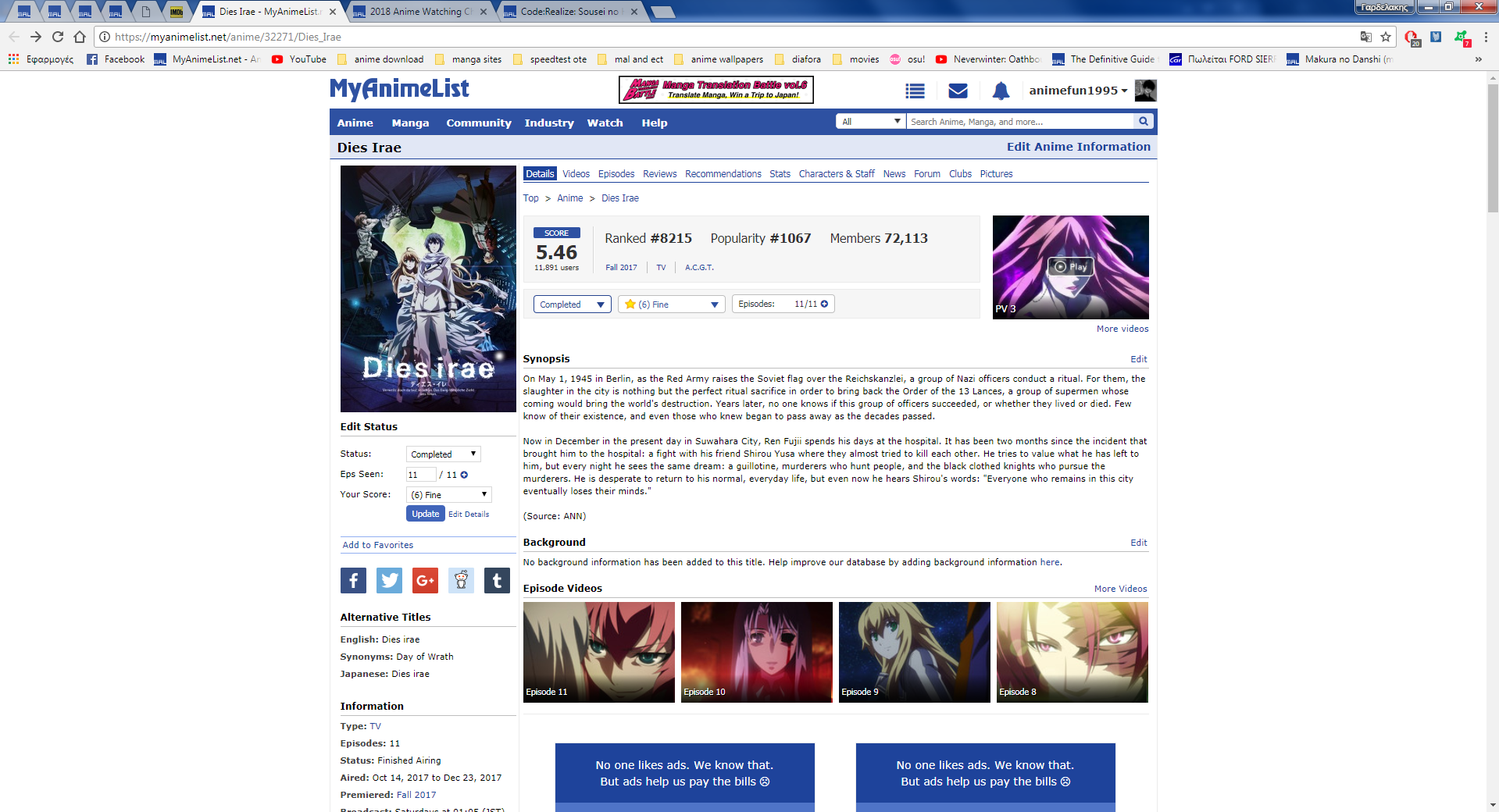The image size is (1499, 812).
Task: Share on Tumblr icon
Action: (x=497, y=580)
